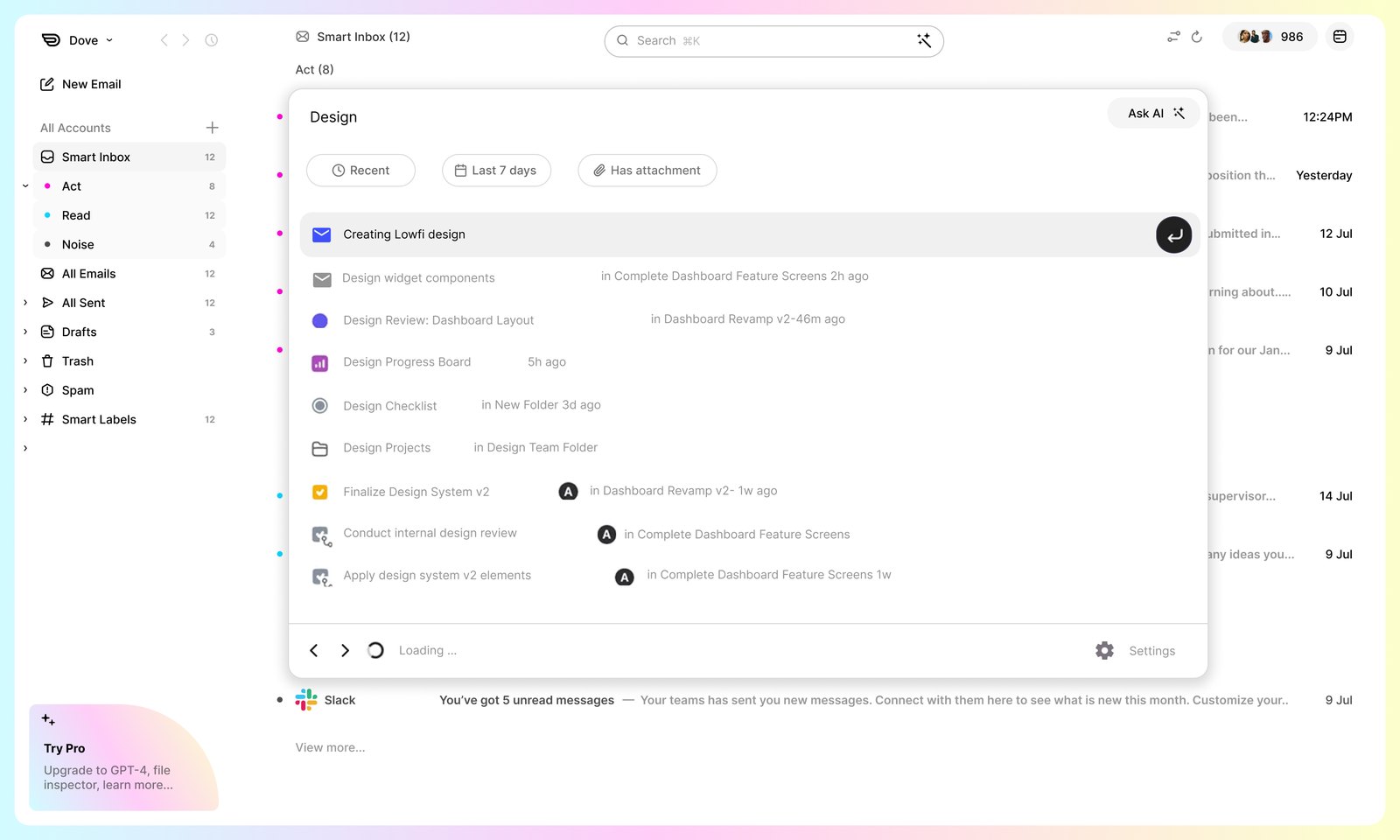Open history clock icon in header
Image resolution: width=1400 pixels, height=840 pixels.
211,40
